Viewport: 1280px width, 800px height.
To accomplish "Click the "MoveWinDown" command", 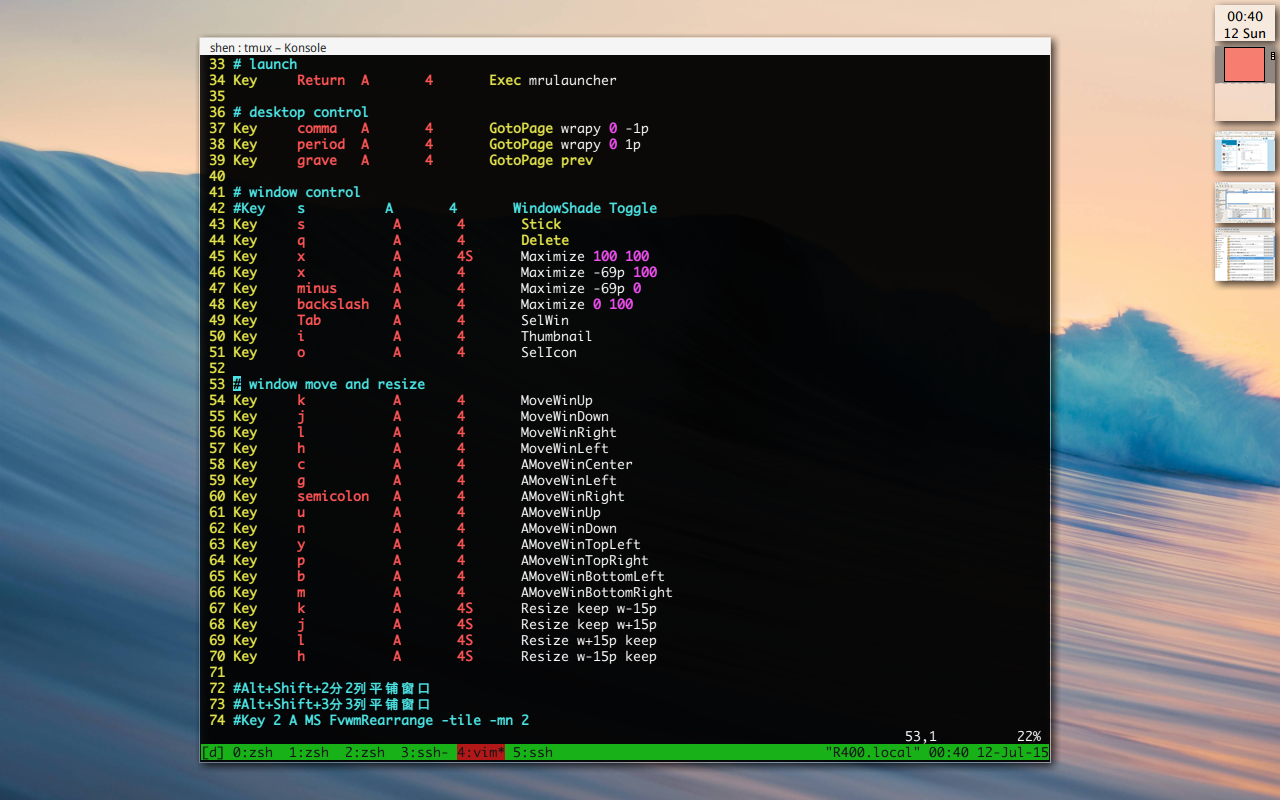I will click(x=565, y=416).
